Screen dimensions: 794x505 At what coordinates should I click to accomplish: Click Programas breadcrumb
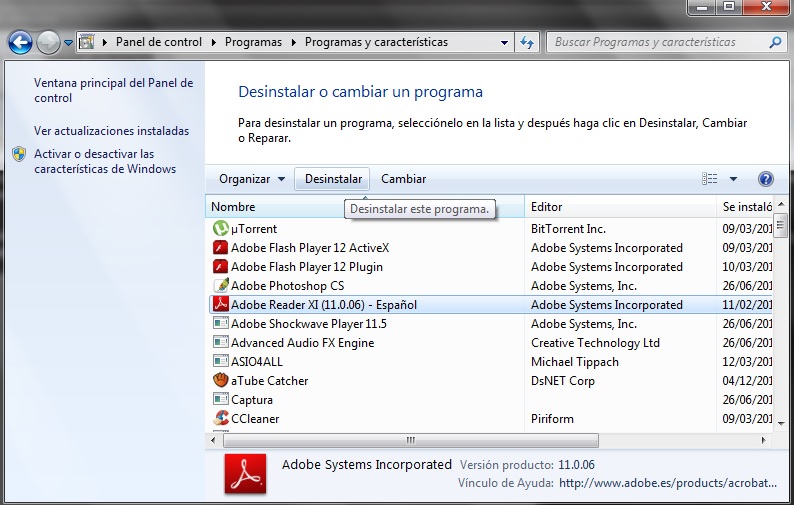pos(253,42)
